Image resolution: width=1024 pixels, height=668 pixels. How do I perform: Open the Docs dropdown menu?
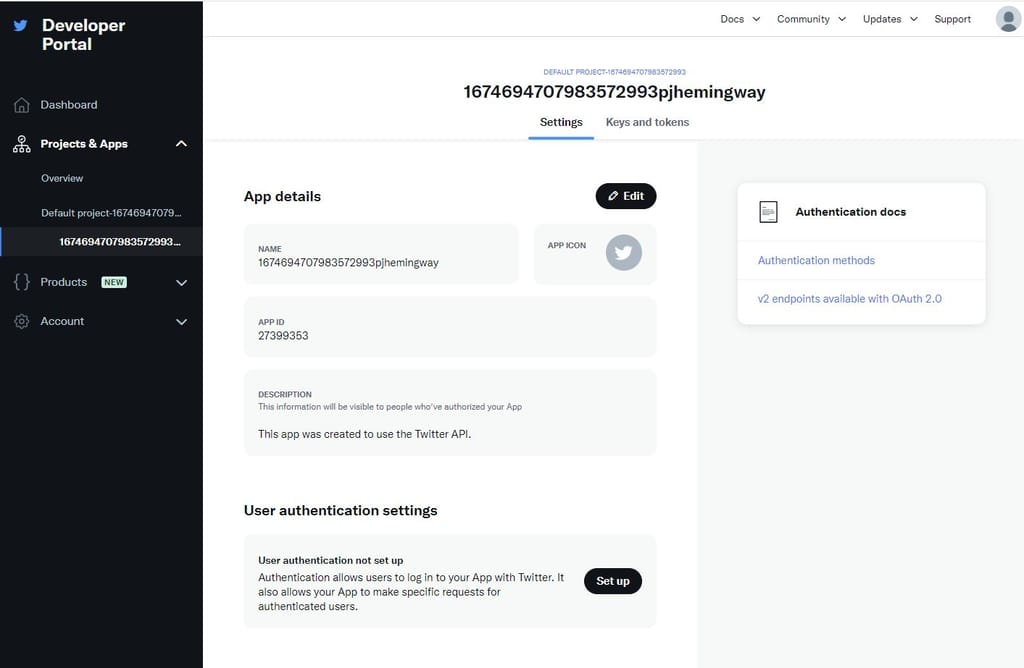[x=740, y=19]
